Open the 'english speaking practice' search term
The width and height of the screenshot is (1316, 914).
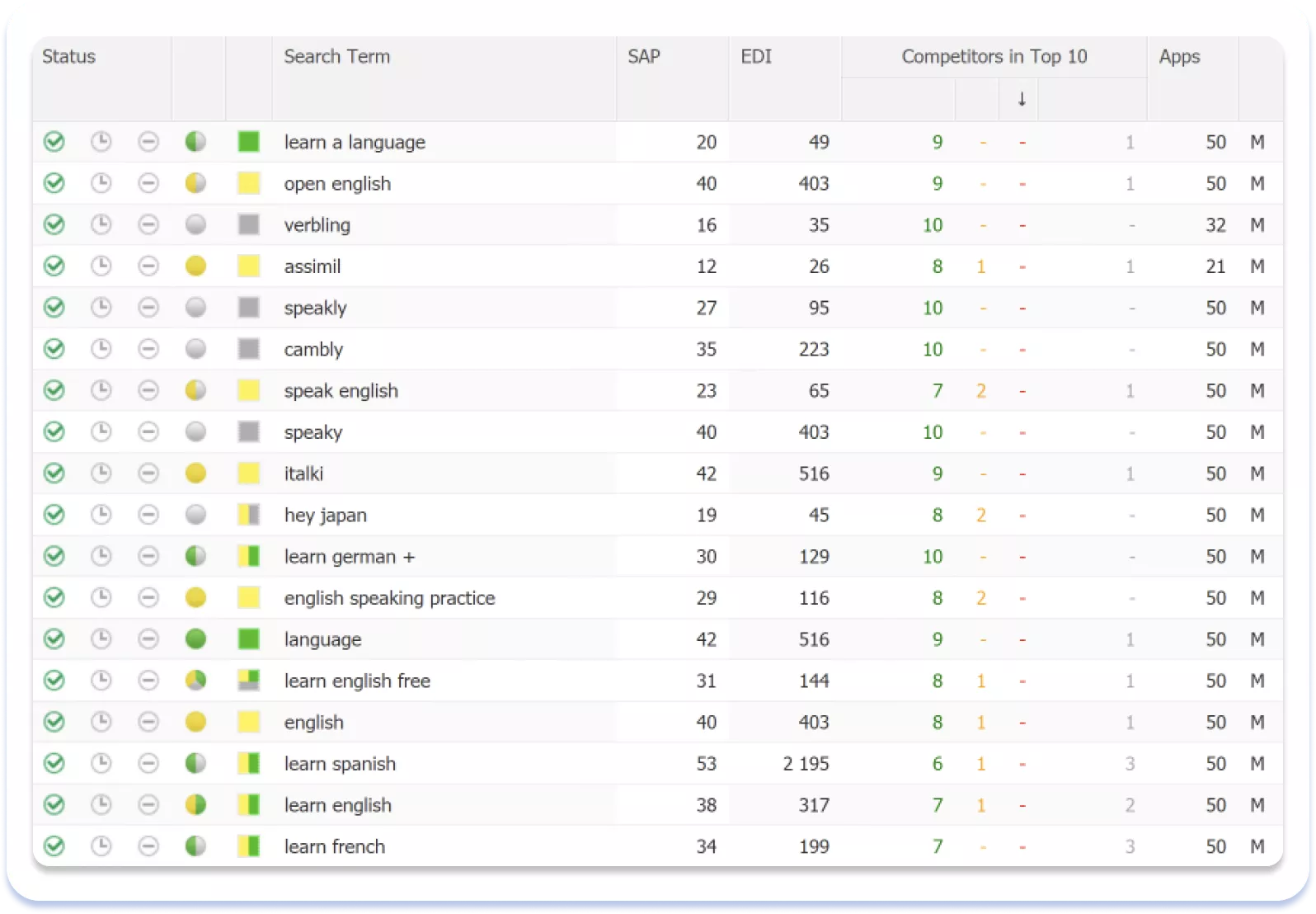point(389,598)
